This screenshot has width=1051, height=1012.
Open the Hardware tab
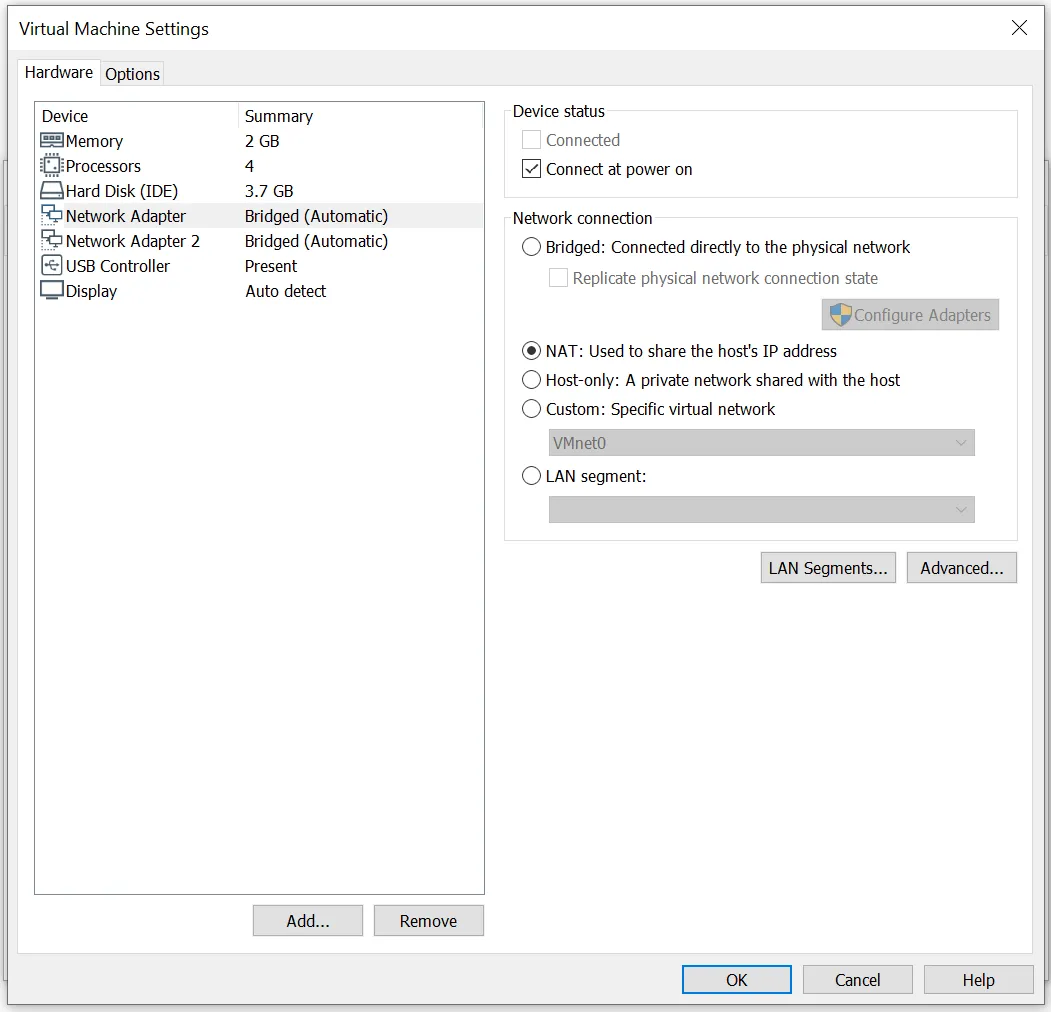click(x=59, y=72)
